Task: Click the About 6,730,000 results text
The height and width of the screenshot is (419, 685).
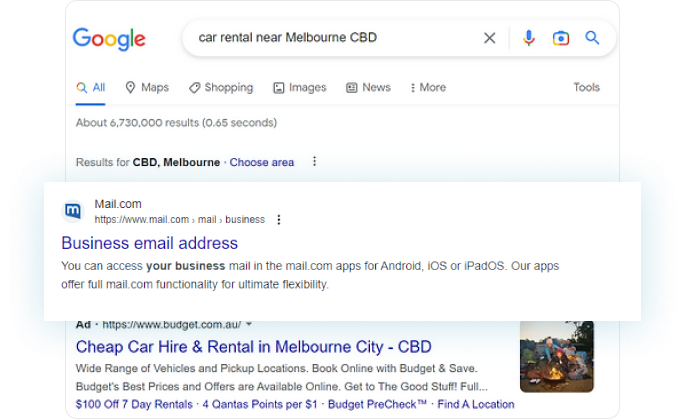Action: coord(176,123)
